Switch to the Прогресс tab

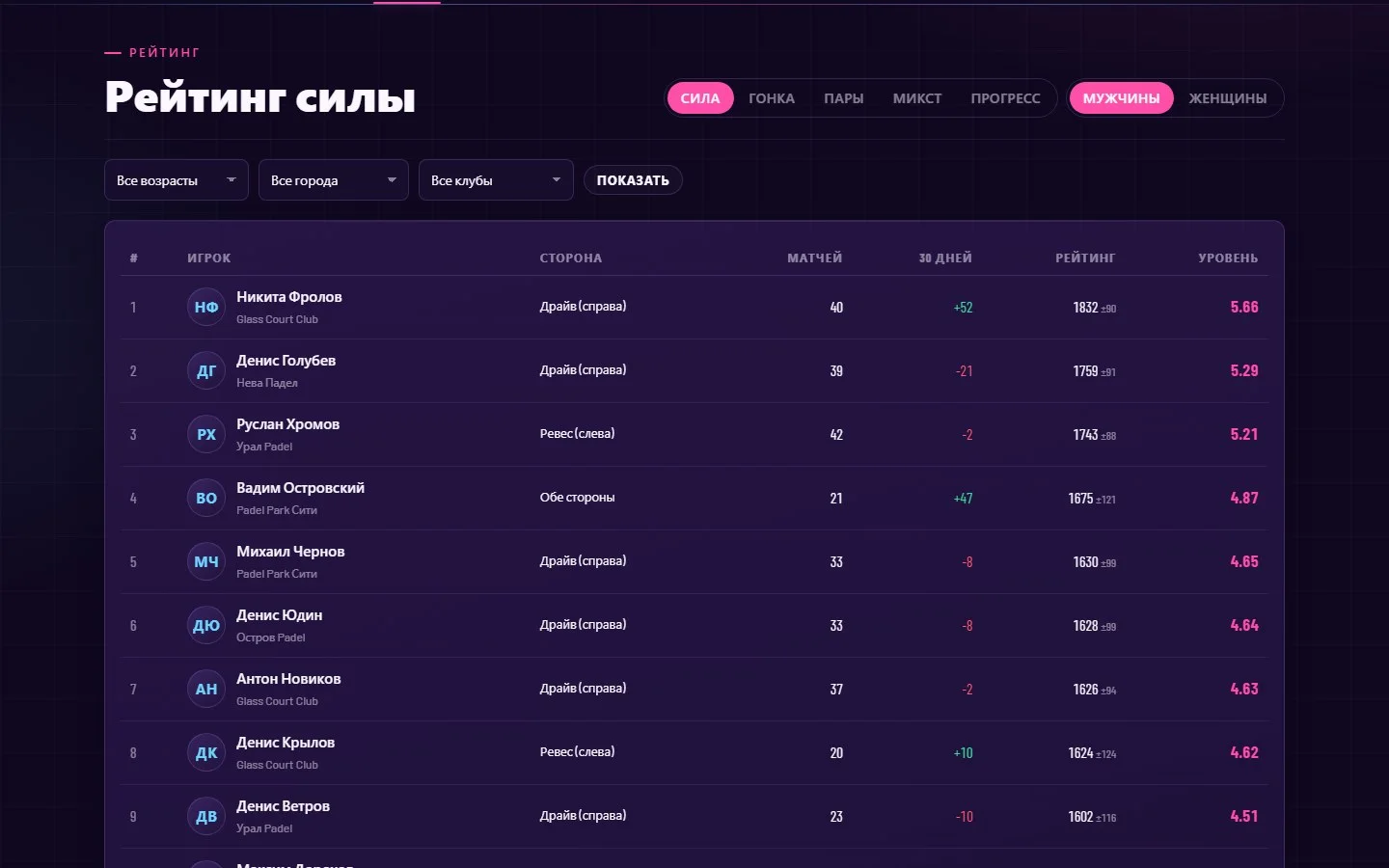1006,98
